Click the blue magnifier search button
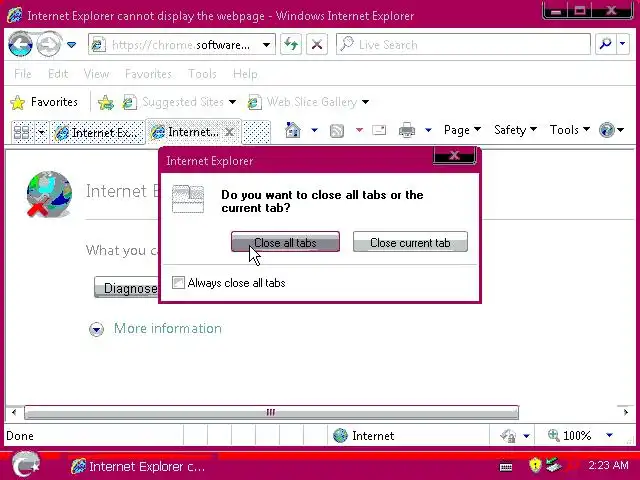This screenshot has width=640, height=480. pos(605,44)
